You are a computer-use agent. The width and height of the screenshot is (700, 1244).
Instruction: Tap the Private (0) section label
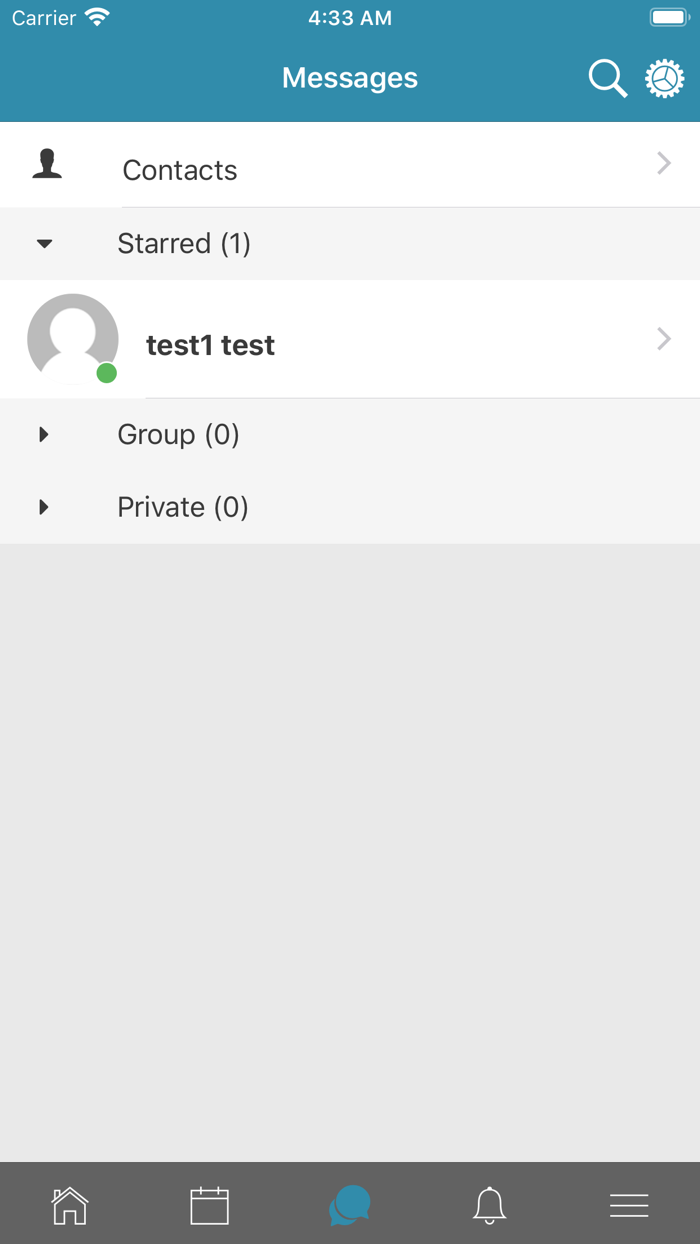tap(183, 507)
